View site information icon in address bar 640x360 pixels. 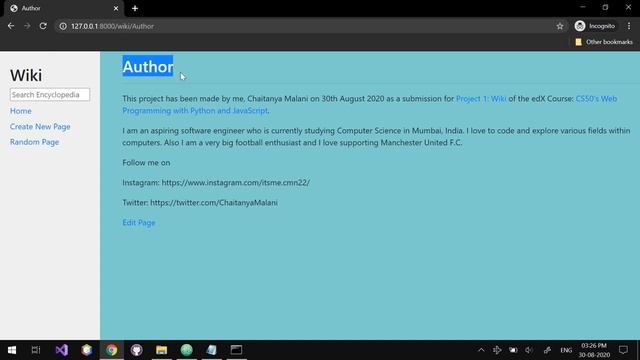[x=63, y=26]
